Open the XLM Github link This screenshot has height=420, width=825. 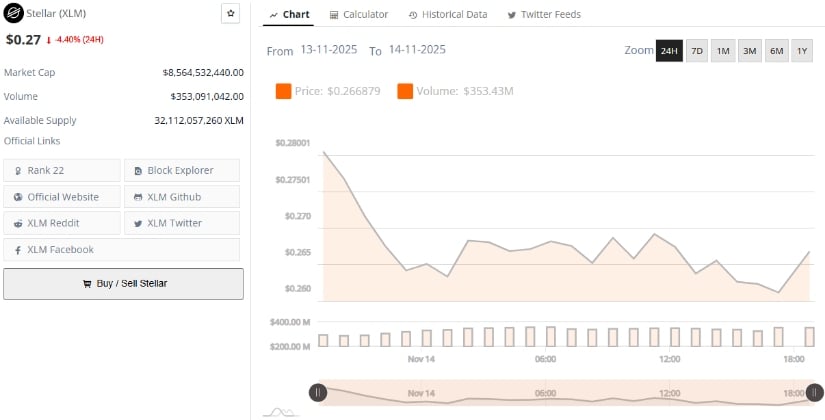182,197
